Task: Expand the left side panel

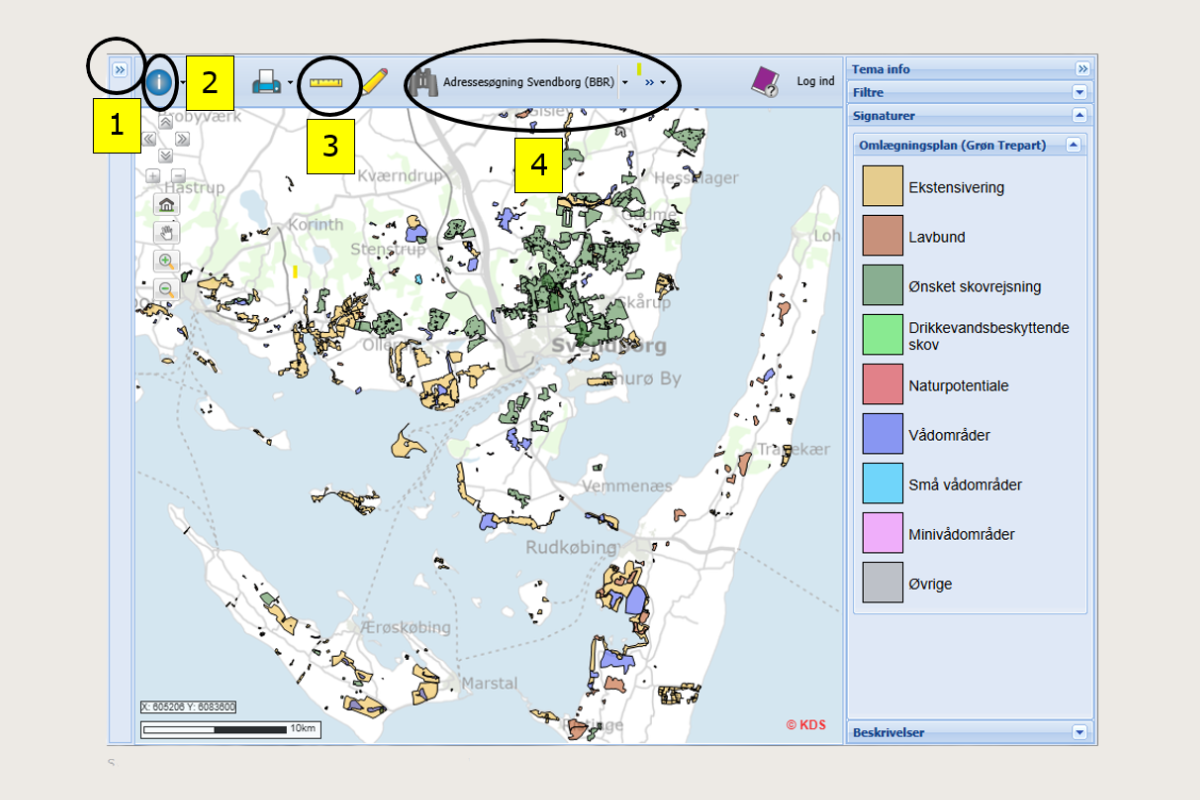Action: [x=119, y=70]
